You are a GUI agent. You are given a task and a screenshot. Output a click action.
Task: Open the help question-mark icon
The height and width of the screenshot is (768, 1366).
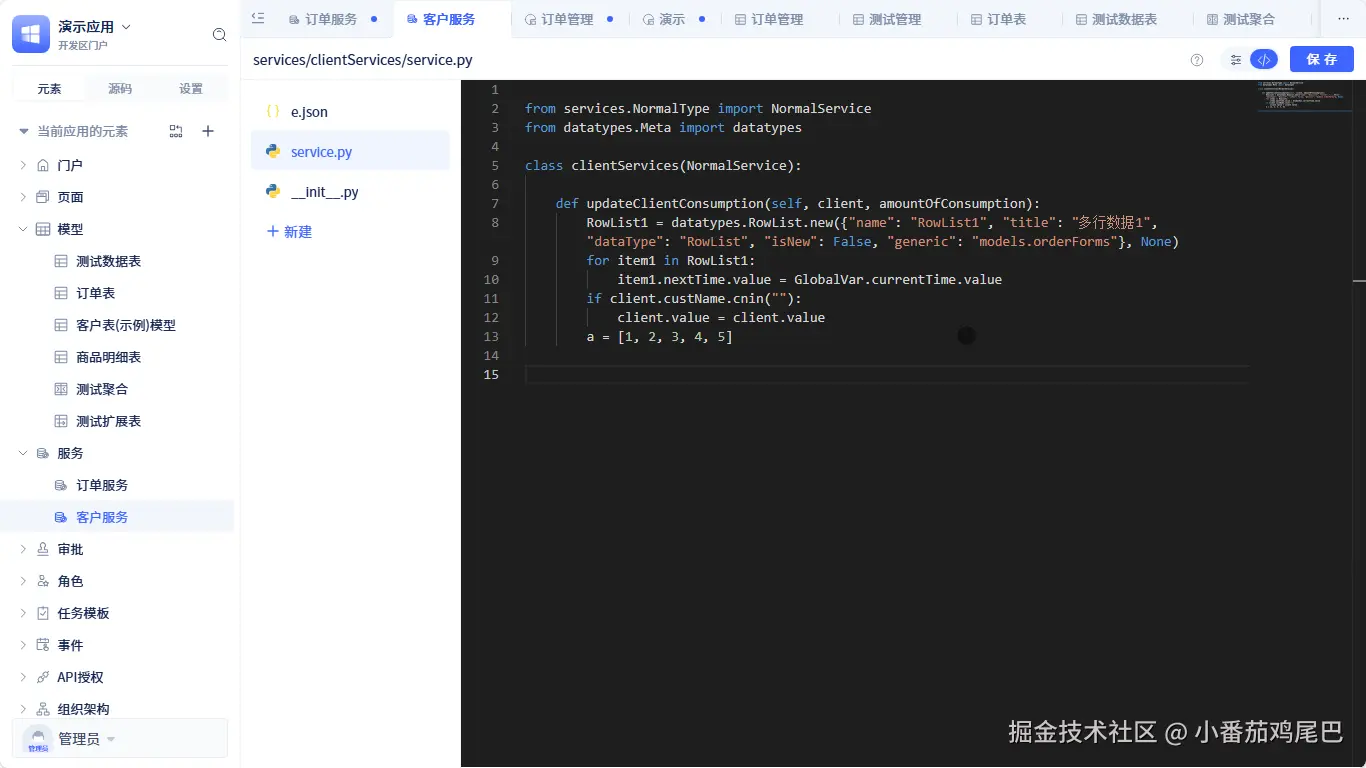(x=1197, y=60)
